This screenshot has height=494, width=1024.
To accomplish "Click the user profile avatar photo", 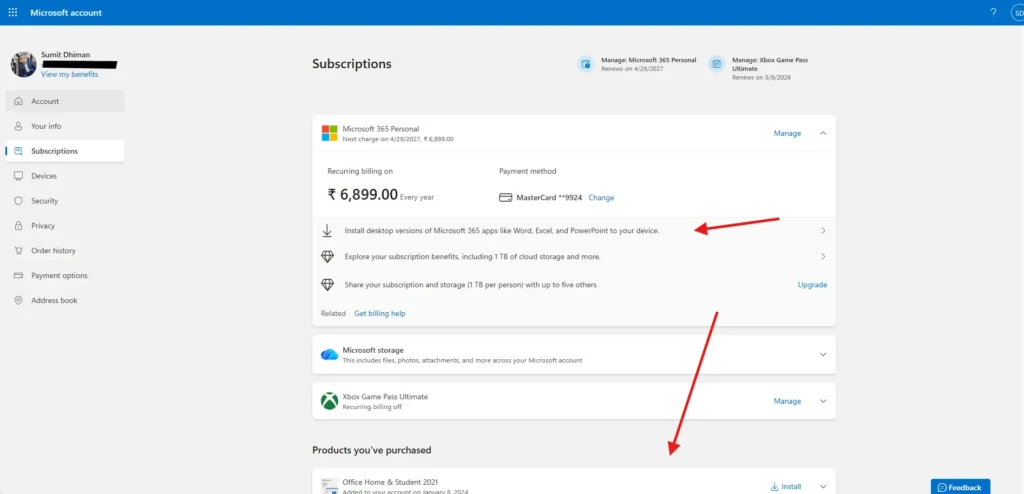I will coord(23,65).
